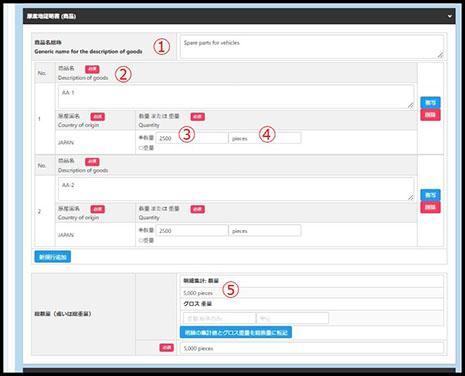465x376 pixels.
Task: Click red delete button for item 1
Action: 430,115
